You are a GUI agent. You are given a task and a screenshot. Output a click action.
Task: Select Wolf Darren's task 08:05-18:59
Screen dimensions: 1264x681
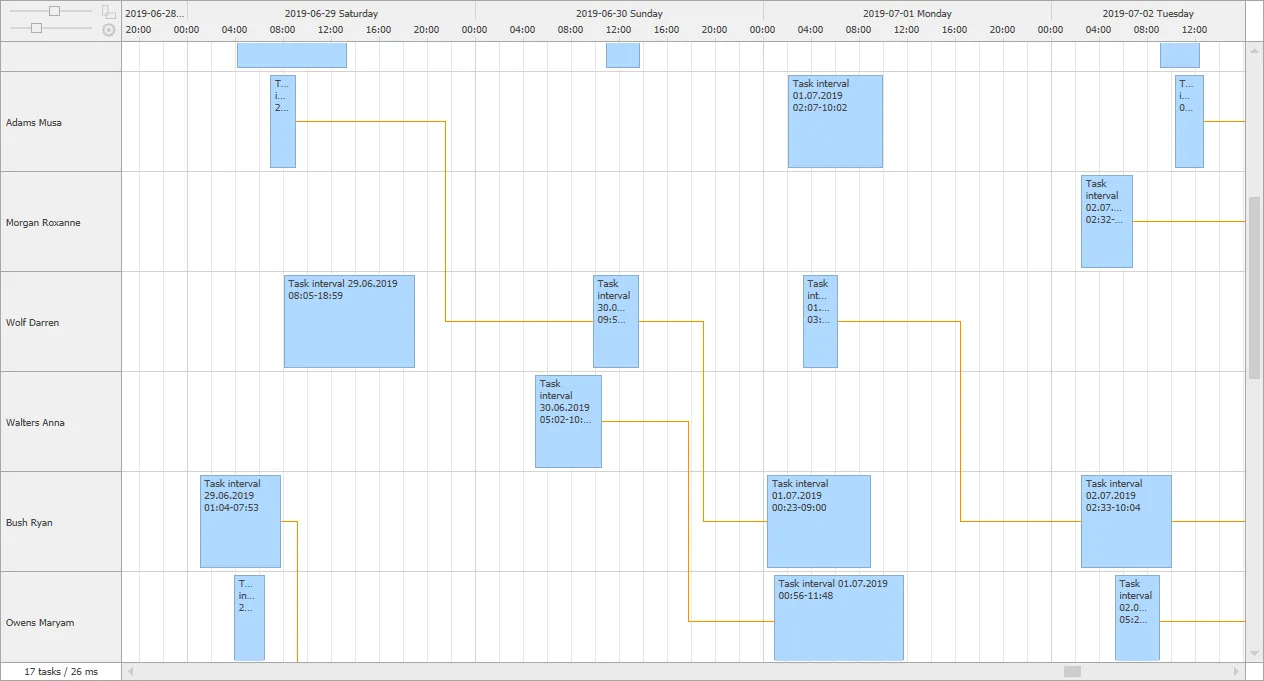[349, 322]
